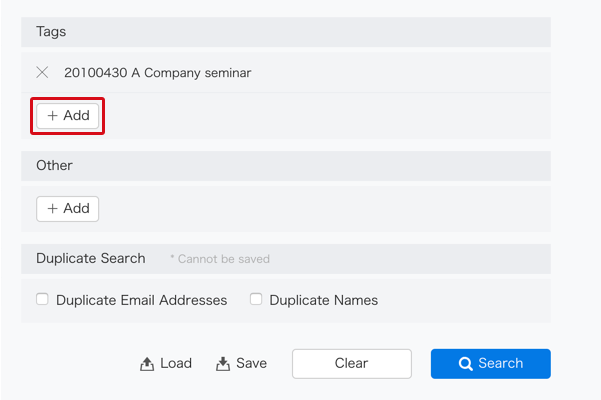Image resolution: width=601 pixels, height=400 pixels.
Task: Clear all search conditions
Action: pos(351,364)
